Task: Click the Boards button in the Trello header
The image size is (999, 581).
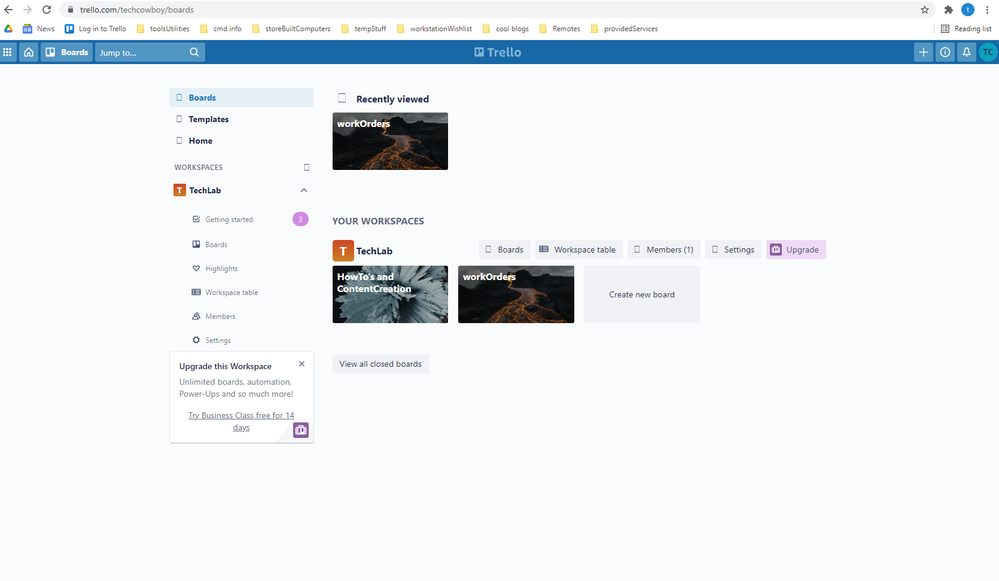Action: click(67, 52)
